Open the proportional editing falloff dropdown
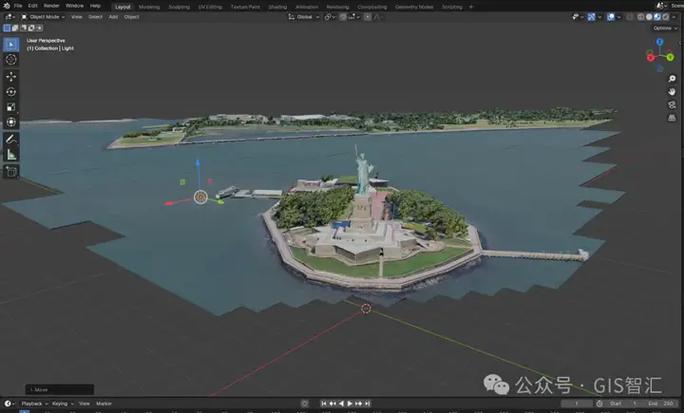Viewport: 684px width, 413px height. pos(378,17)
